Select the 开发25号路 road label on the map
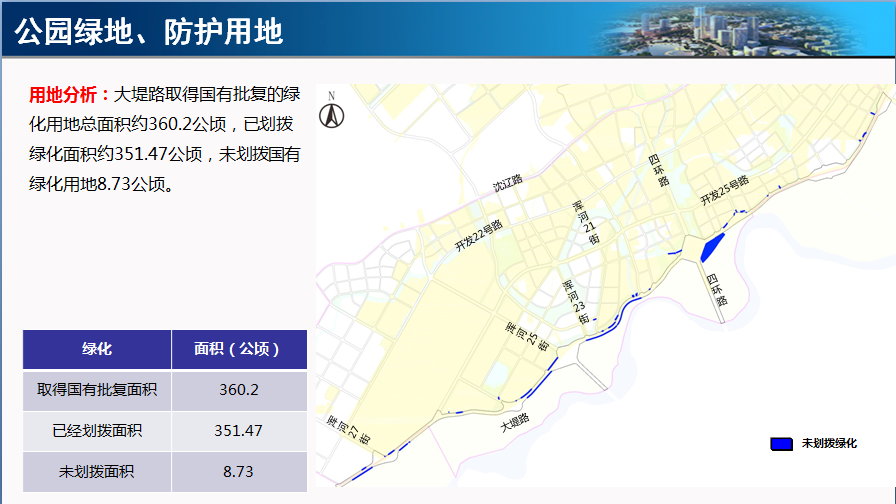Image resolution: width=896 pixels, height=504 pixels. coord(724,190)
